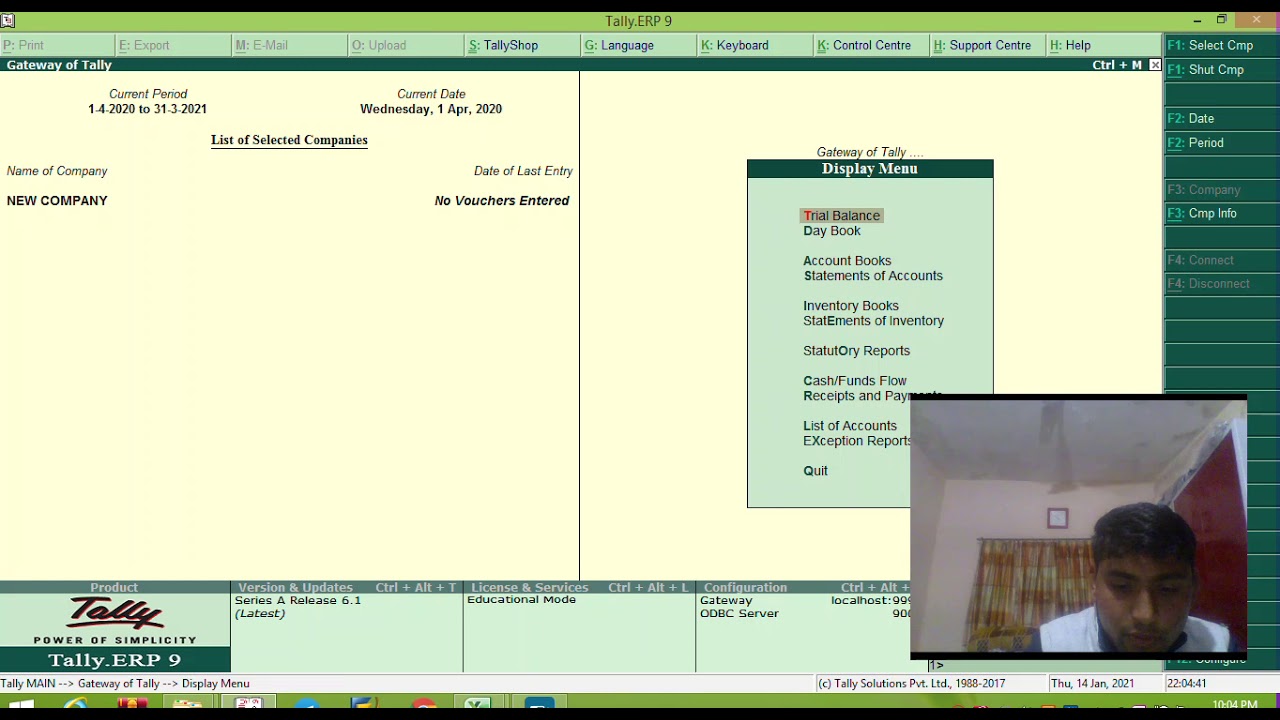
Task: Click Series A Release 6.1 text
Action: (297, 600)
